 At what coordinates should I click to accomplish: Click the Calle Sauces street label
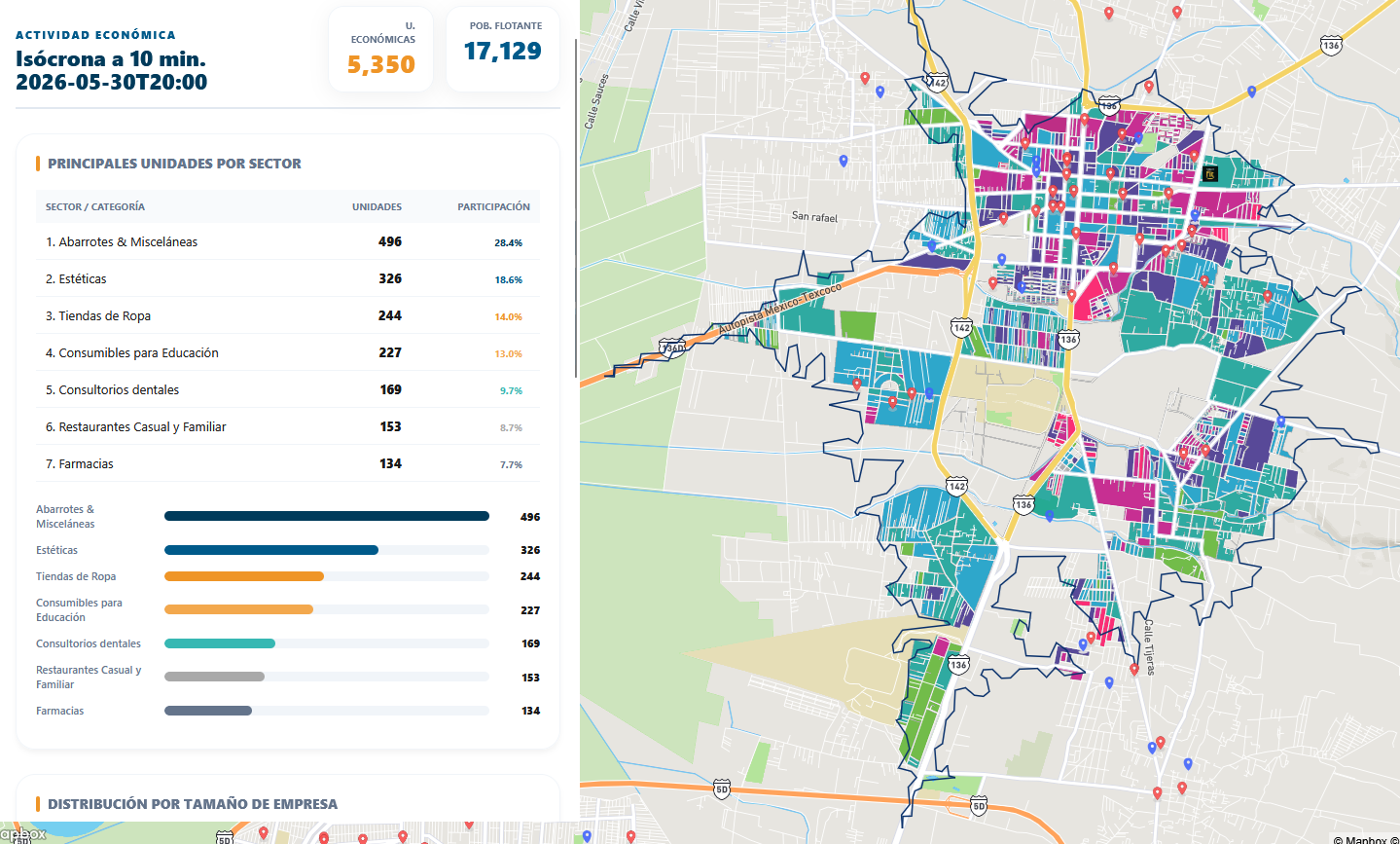595,101
